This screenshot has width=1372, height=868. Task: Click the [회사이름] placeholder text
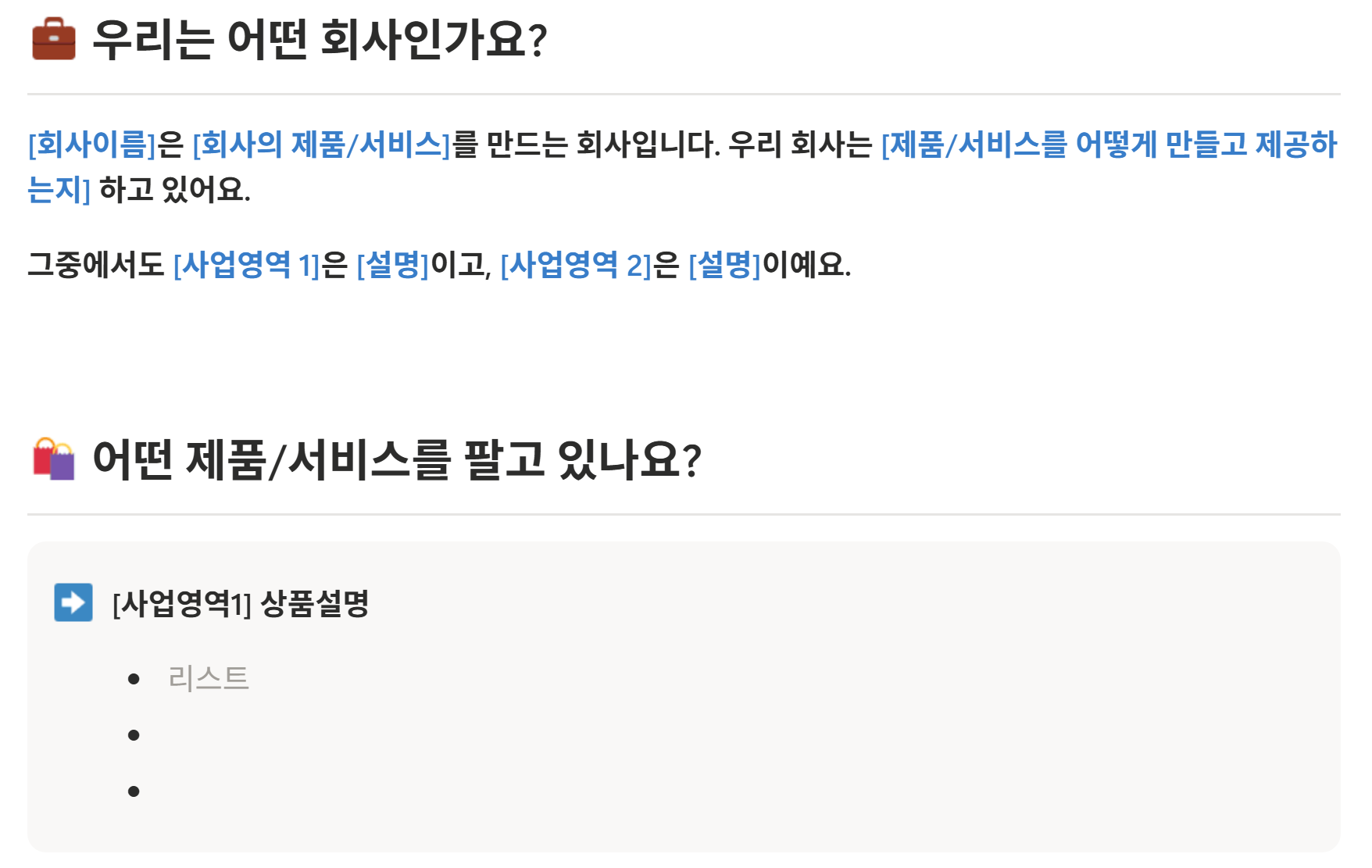tap(92, 145)
